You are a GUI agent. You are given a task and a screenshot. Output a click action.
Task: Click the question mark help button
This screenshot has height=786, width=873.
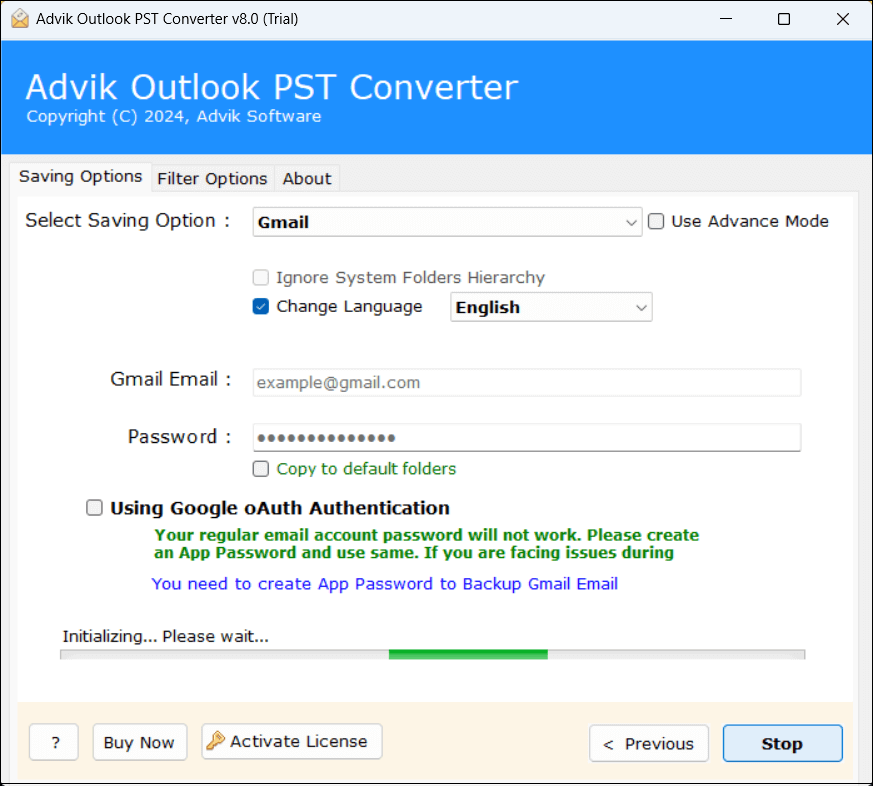point(54,742)
